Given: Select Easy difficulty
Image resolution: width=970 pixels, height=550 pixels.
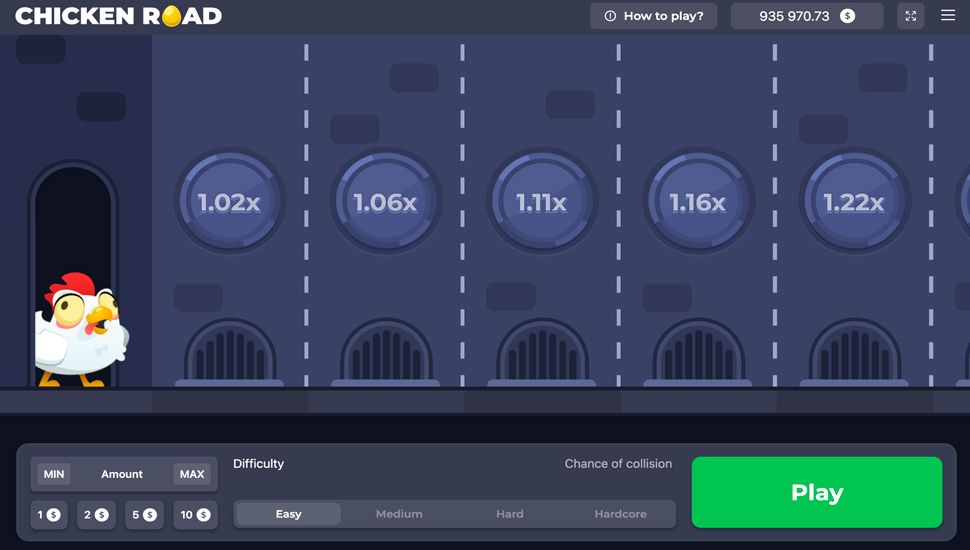Looking at the screenshot, I should pyautogui.click(x=288, y=514).
